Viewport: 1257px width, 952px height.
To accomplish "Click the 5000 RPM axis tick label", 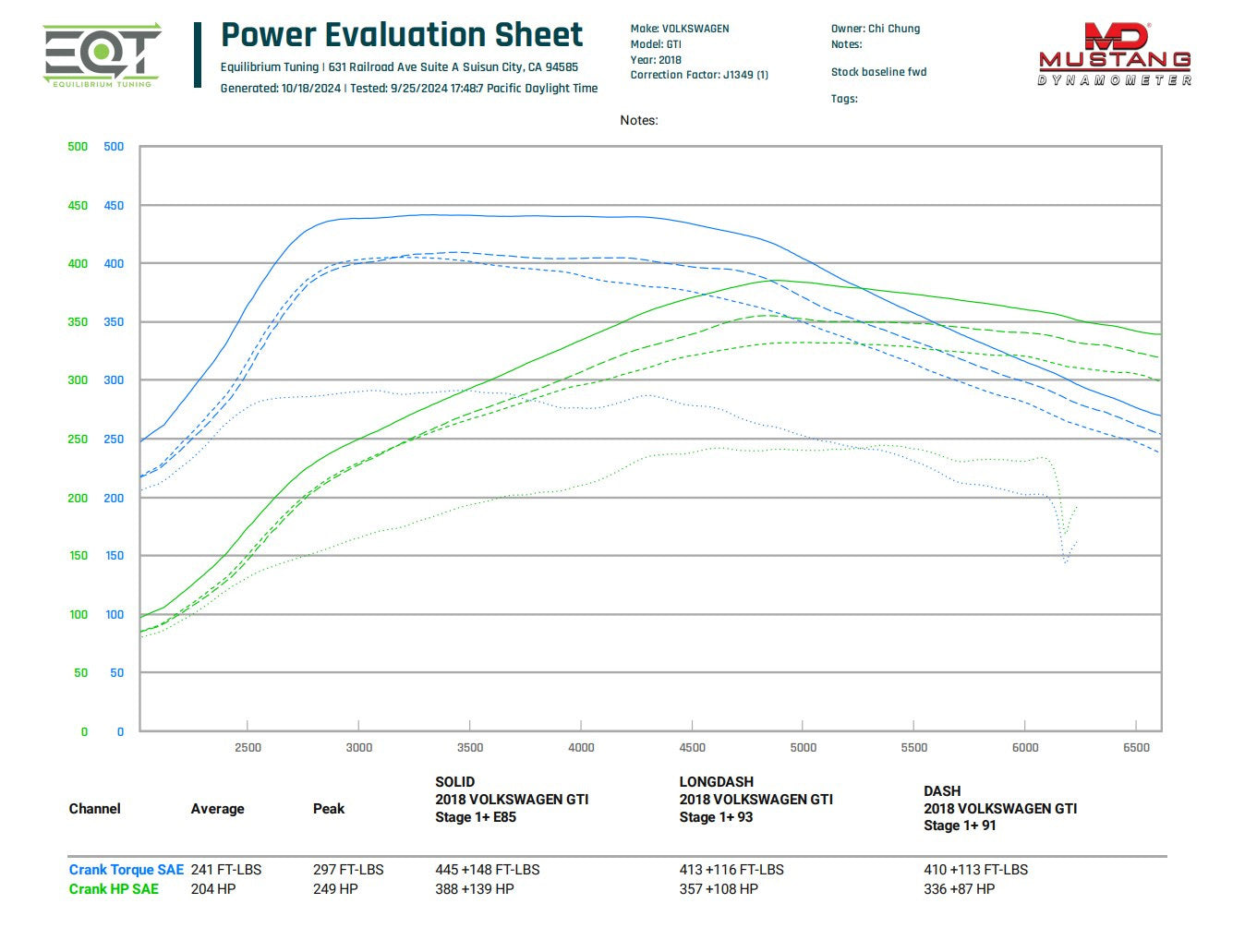I will click(x=804, y=748).
